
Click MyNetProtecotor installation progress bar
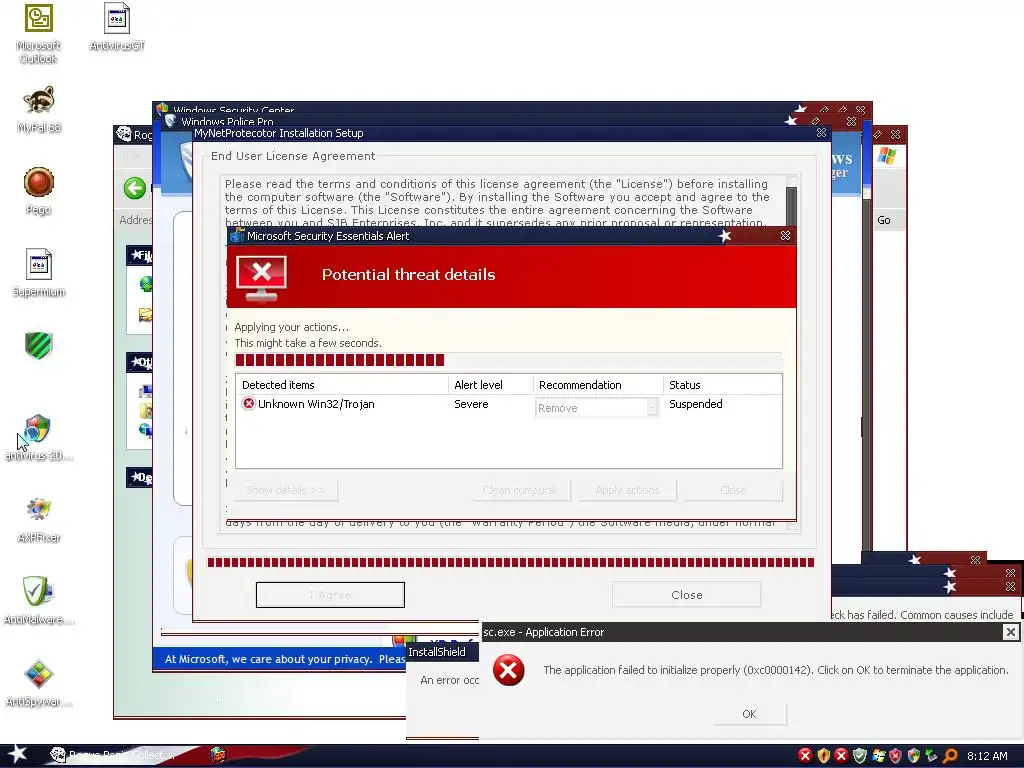tap(511, 562)
